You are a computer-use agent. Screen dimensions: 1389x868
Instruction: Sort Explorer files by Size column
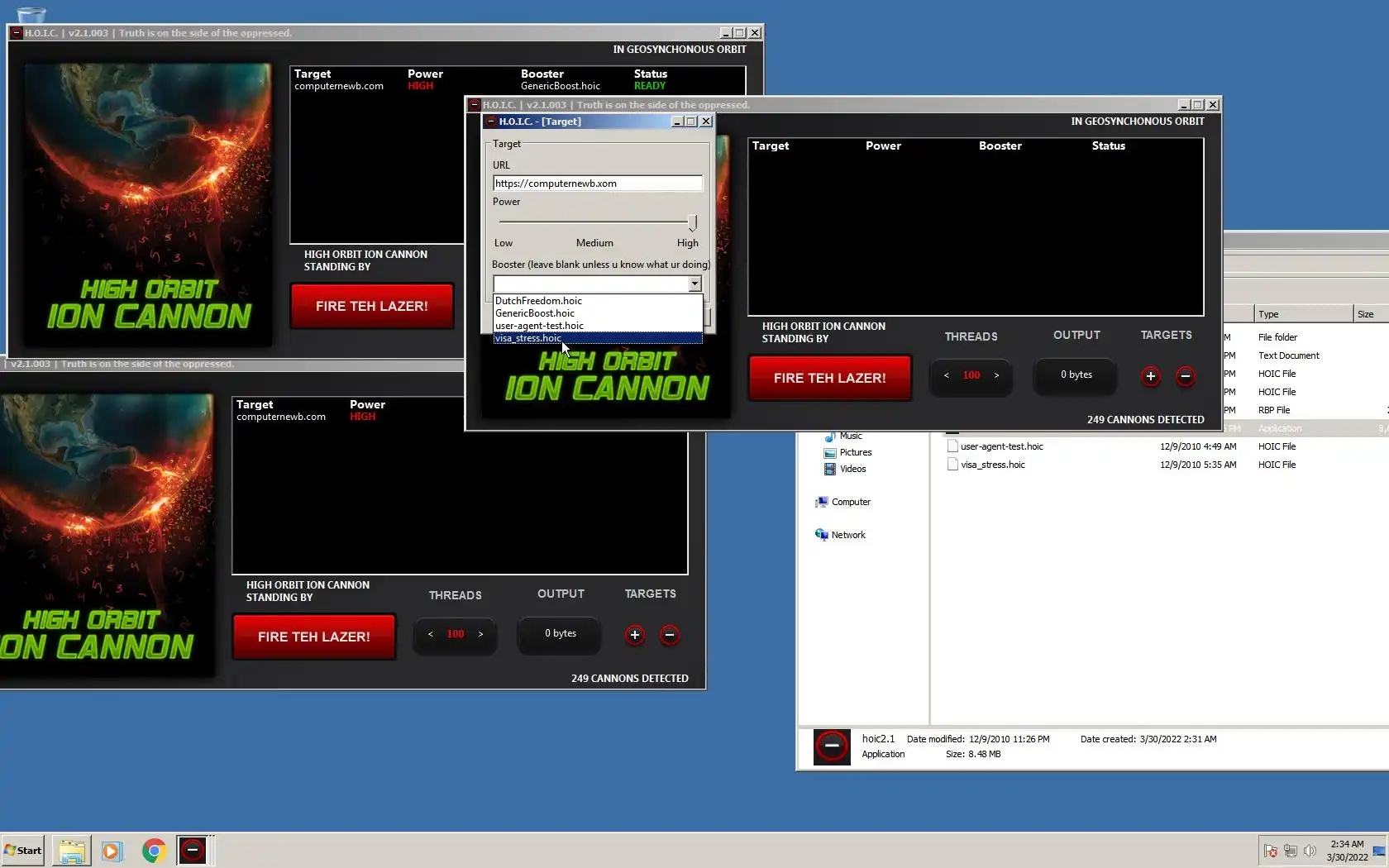click(1371, 314)
